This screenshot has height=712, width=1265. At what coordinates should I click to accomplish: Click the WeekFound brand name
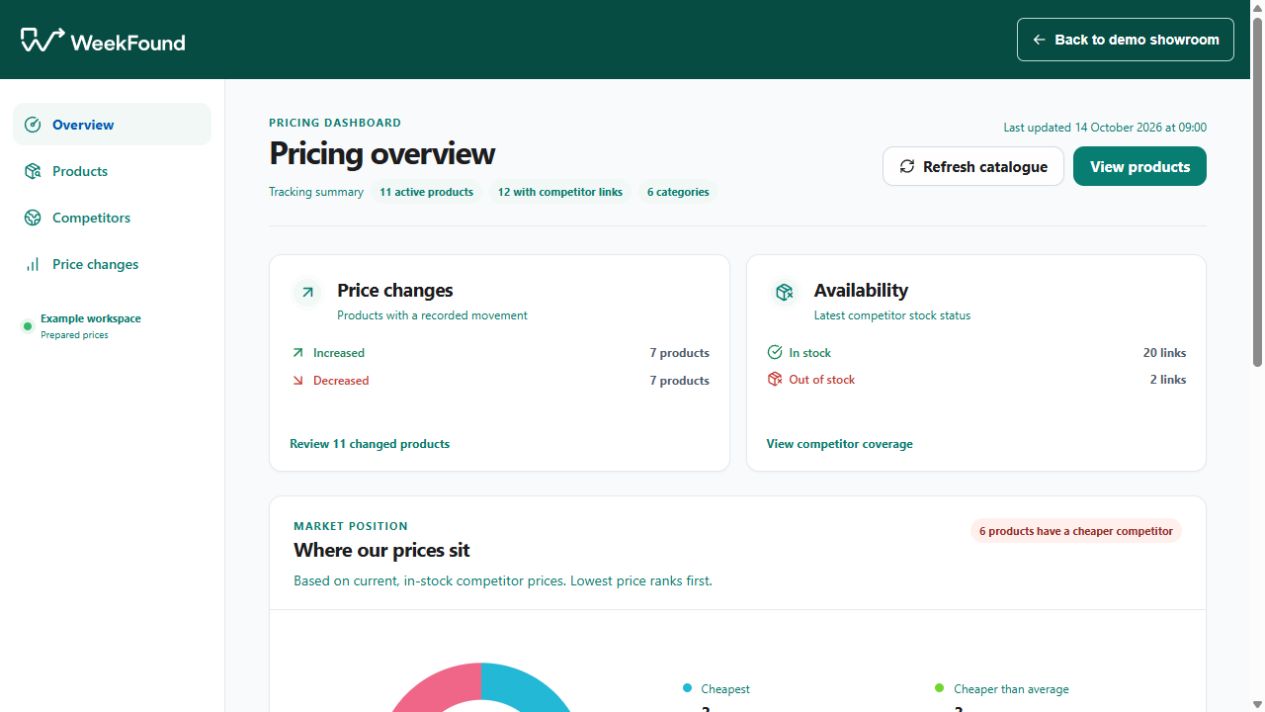pyautogui.click(x=128, y=42)
